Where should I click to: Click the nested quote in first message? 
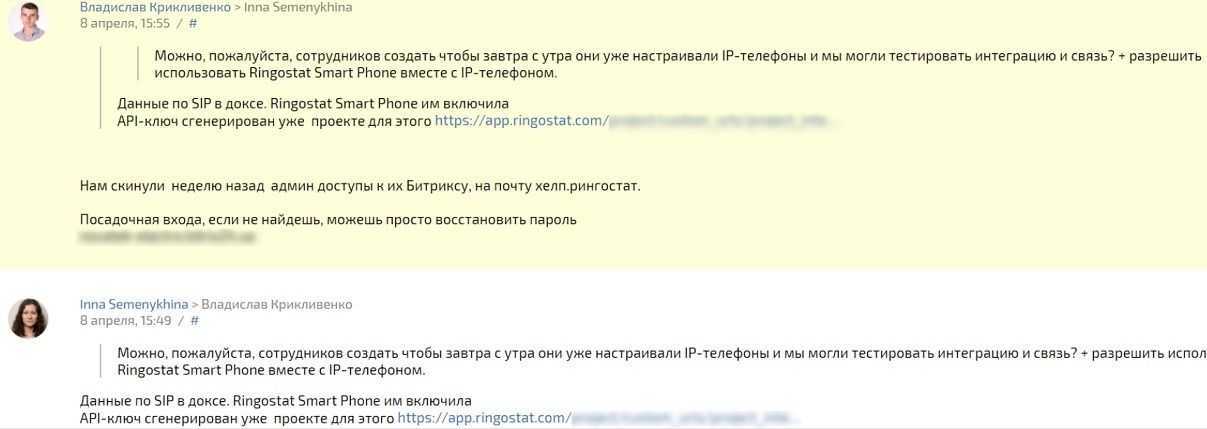678,64
